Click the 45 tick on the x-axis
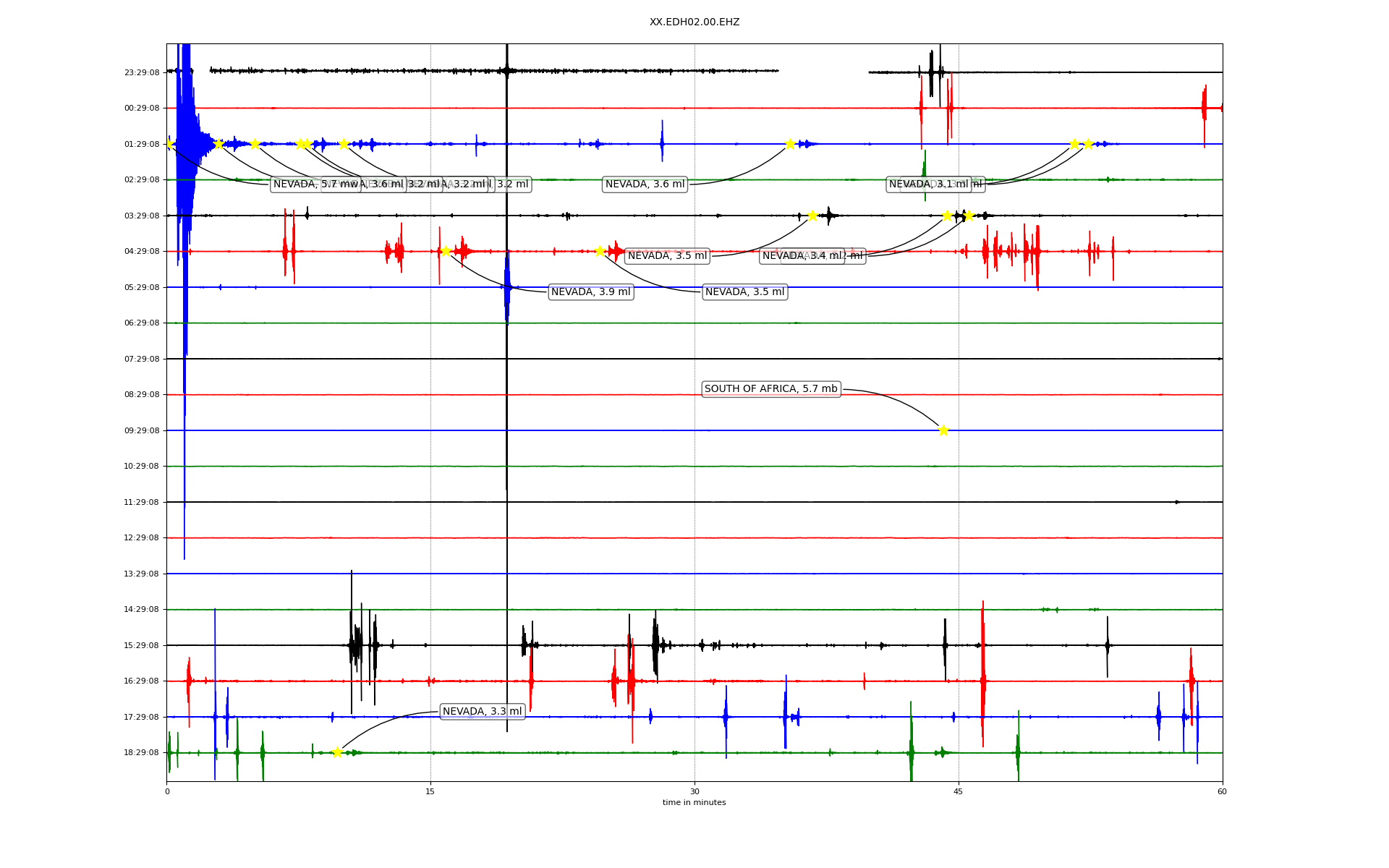 tap(959, 791)
